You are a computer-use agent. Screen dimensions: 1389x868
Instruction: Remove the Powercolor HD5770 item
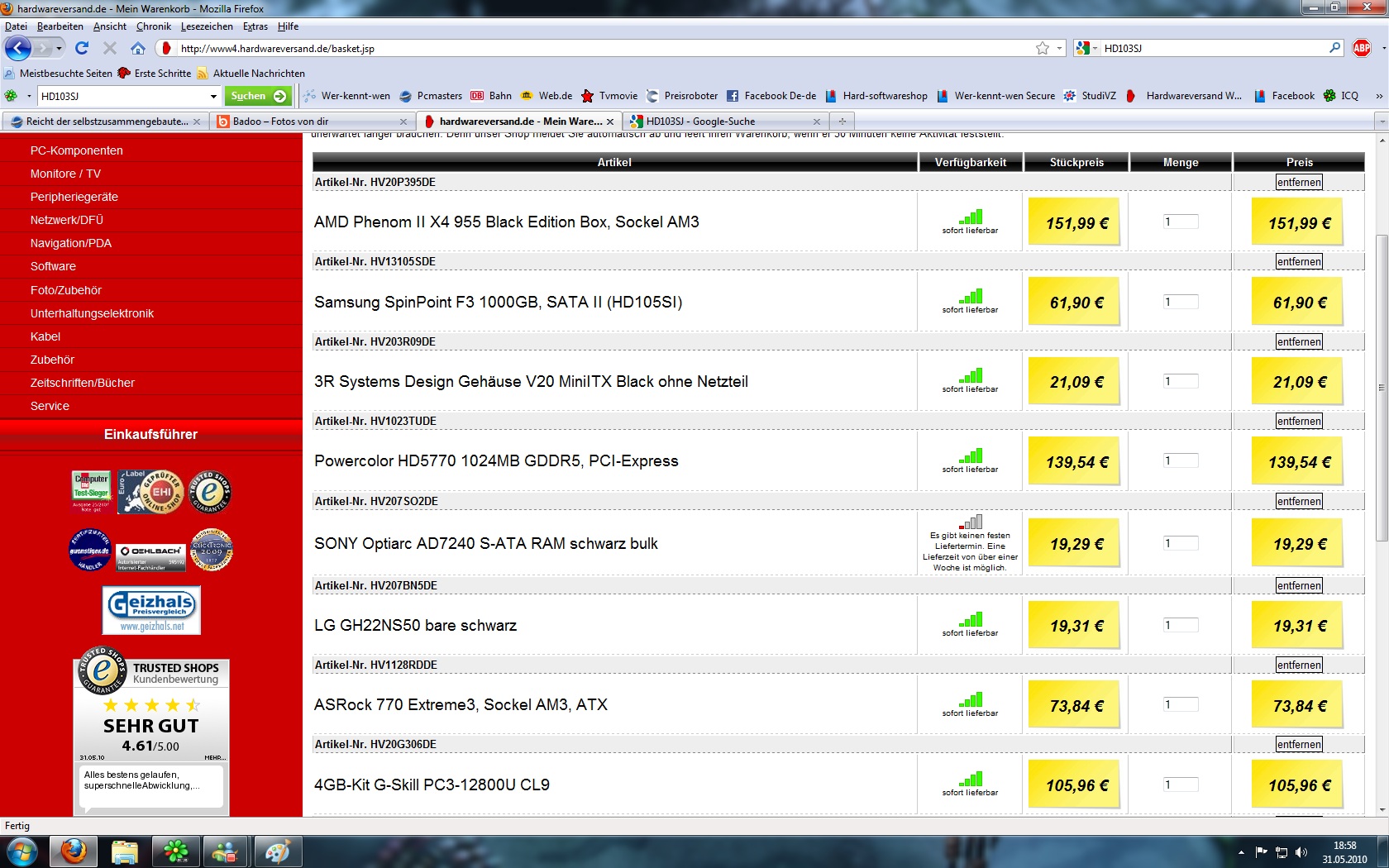coord(1299,421)
